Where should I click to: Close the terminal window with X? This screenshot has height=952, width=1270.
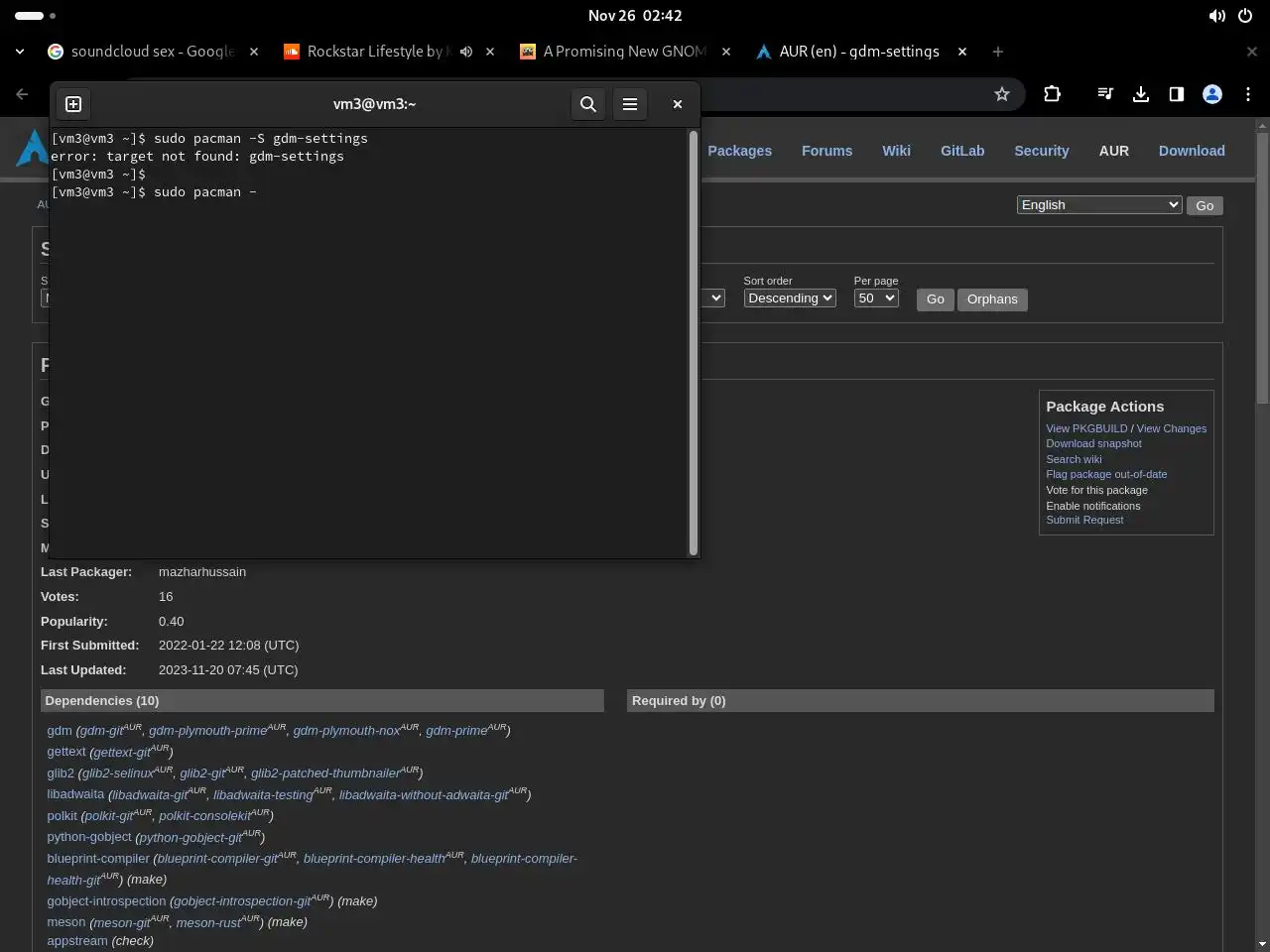coord(678,104)
